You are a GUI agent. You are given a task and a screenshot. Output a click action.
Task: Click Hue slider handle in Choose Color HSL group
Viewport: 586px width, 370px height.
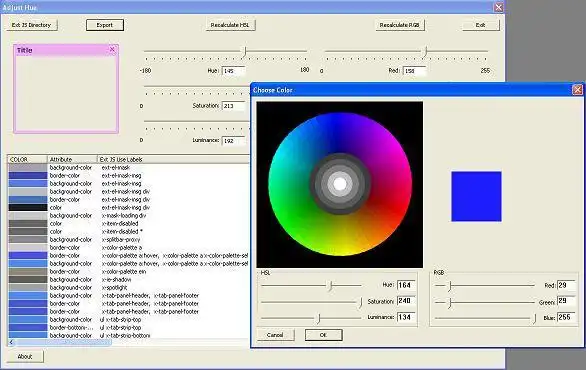pyautogui.click(x=330, y=286)
